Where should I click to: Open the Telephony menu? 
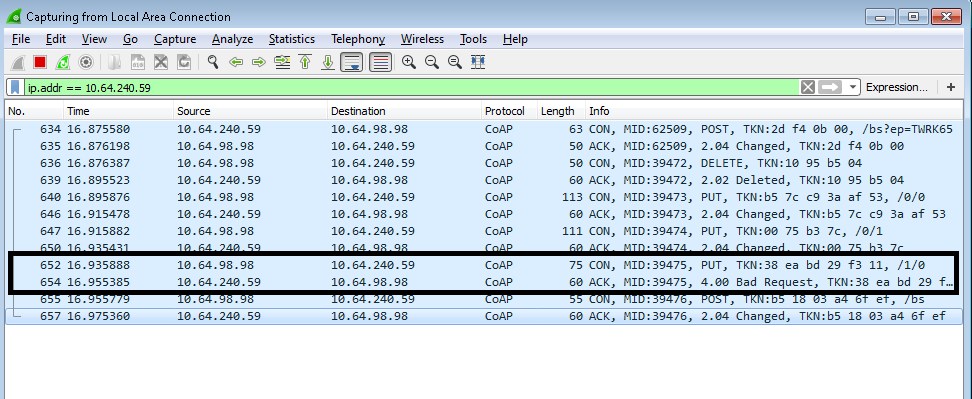point(358,39)
